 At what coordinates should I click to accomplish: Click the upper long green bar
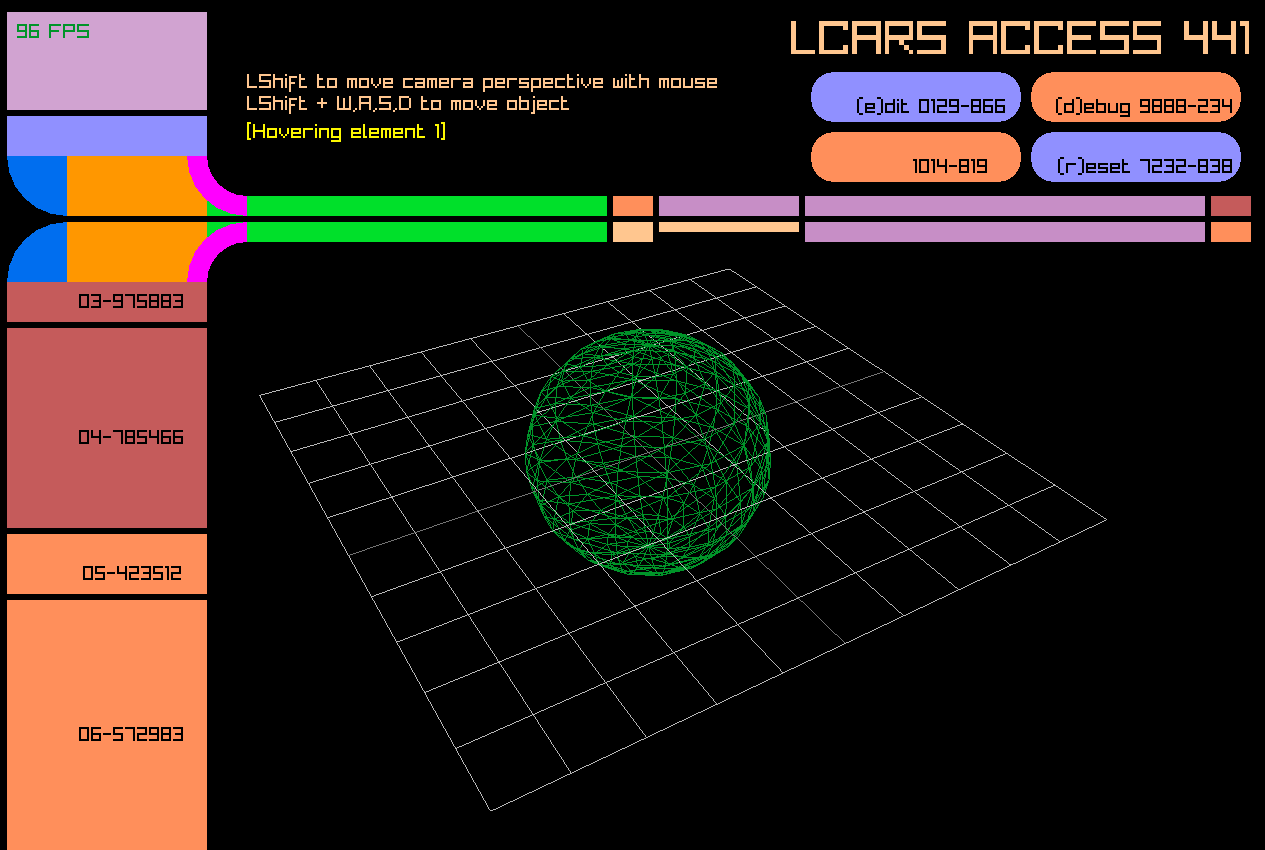pos(427,206)
